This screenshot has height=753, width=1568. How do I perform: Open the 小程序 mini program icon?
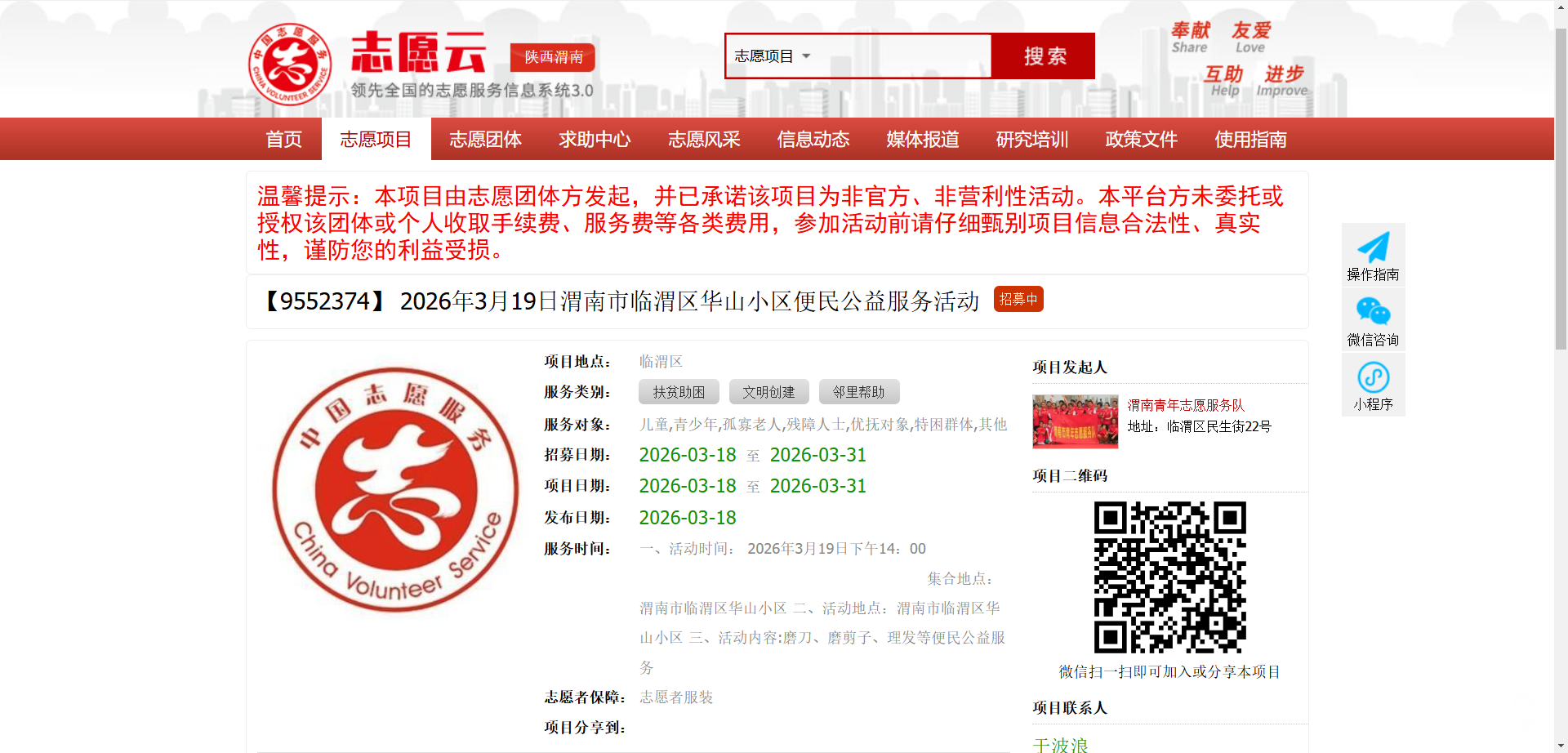(x=1373, y=377)
